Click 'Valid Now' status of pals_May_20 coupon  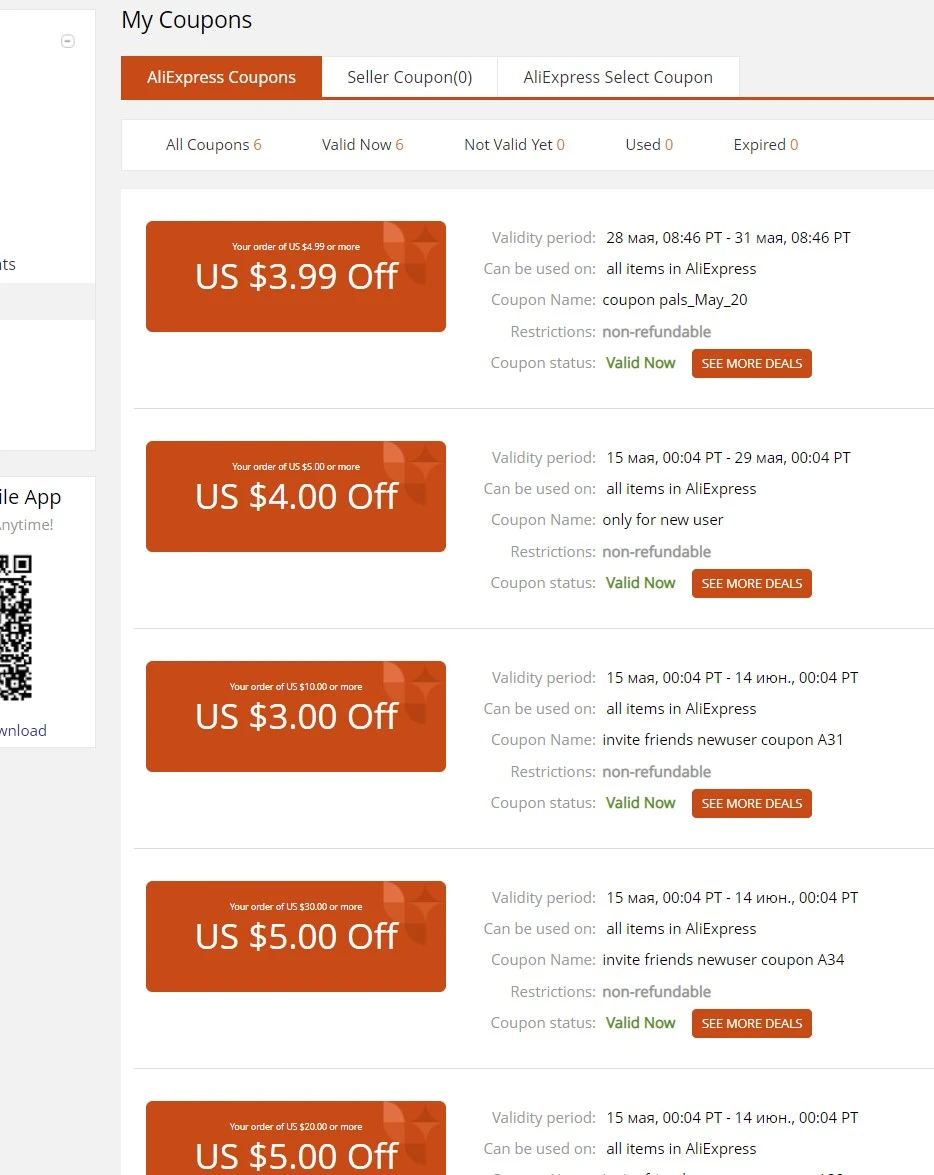click(640, 363)
